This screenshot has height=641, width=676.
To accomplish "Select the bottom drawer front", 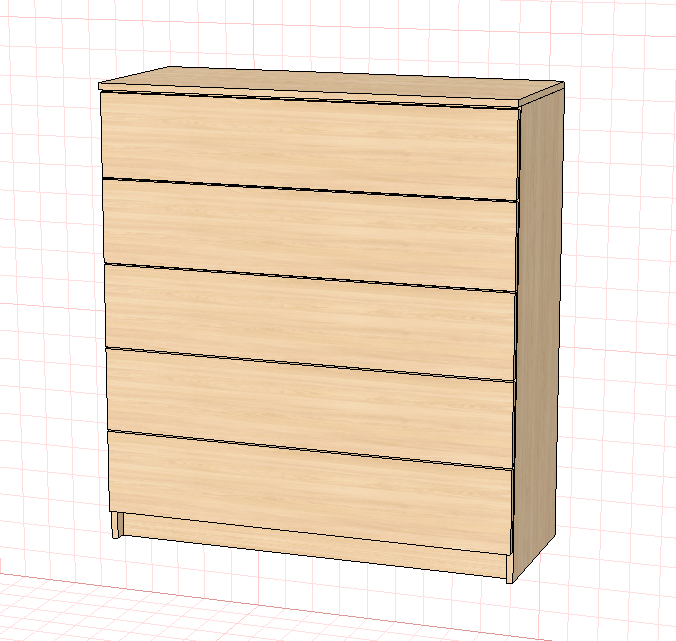I will point(310,492).
